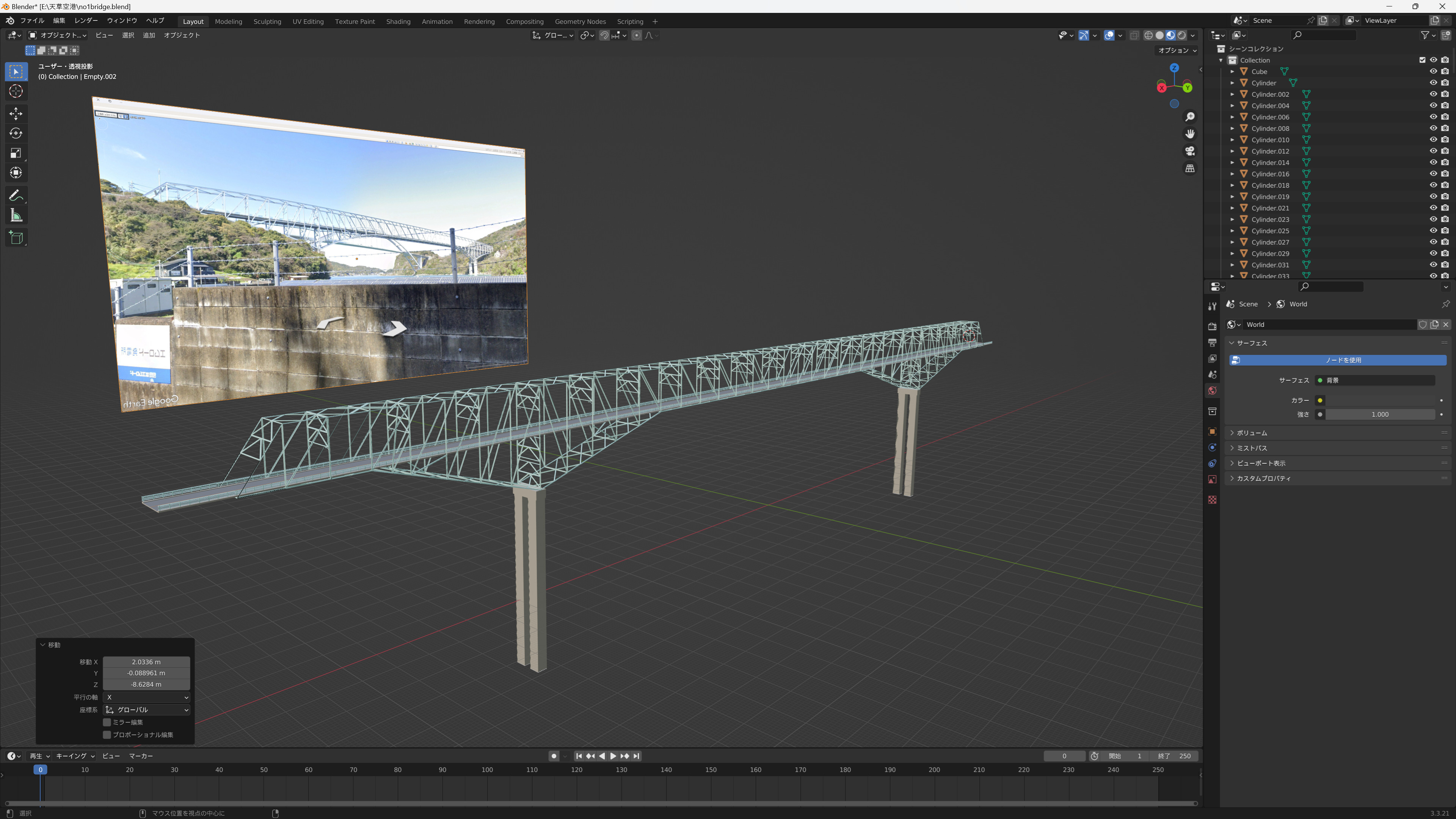
Task: Open the World properties tab icon
Action: (1212, 391)
